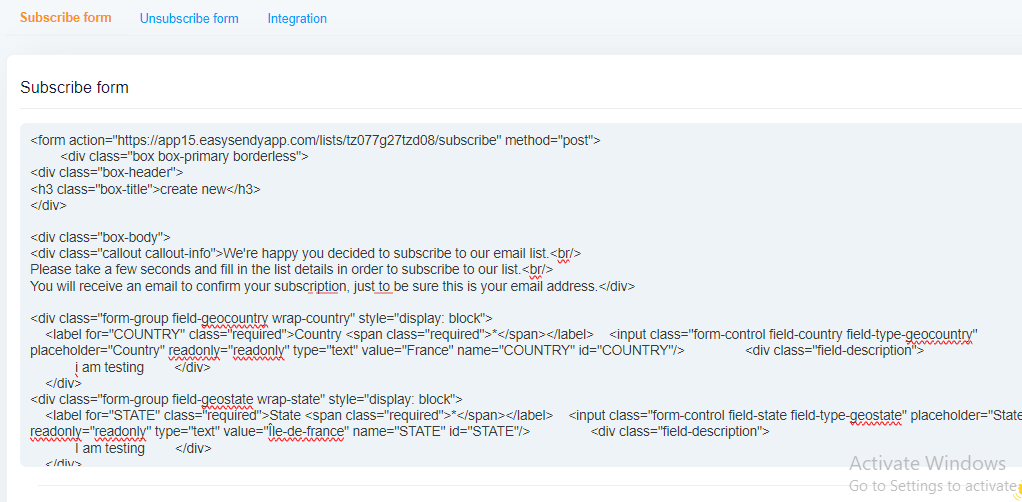Place cursor on "box box-primary borderless" div line
The width and height of the screenshot is (1022, 502).
(x=184, y=157)
